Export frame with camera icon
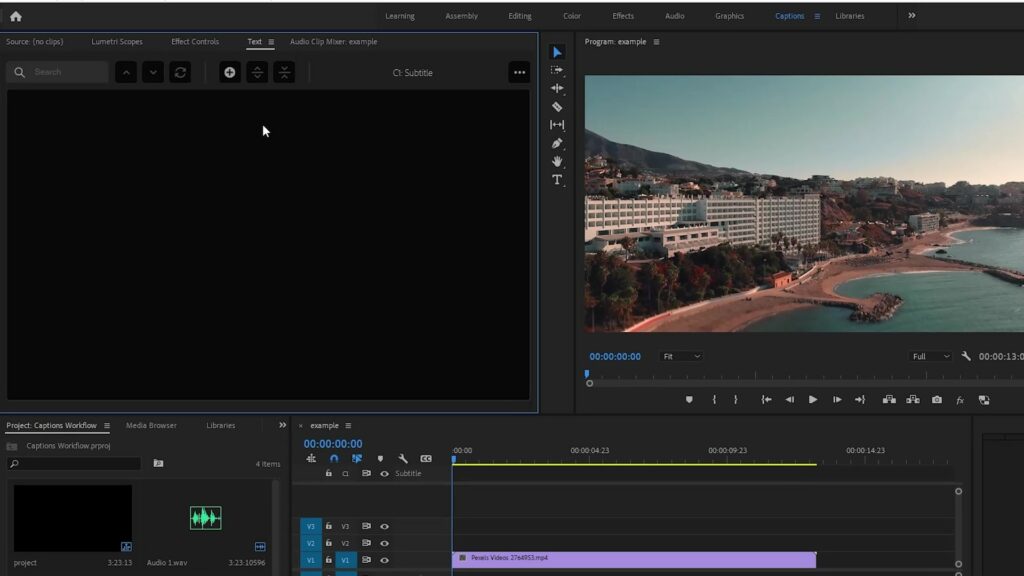 [x=937, y=400]
